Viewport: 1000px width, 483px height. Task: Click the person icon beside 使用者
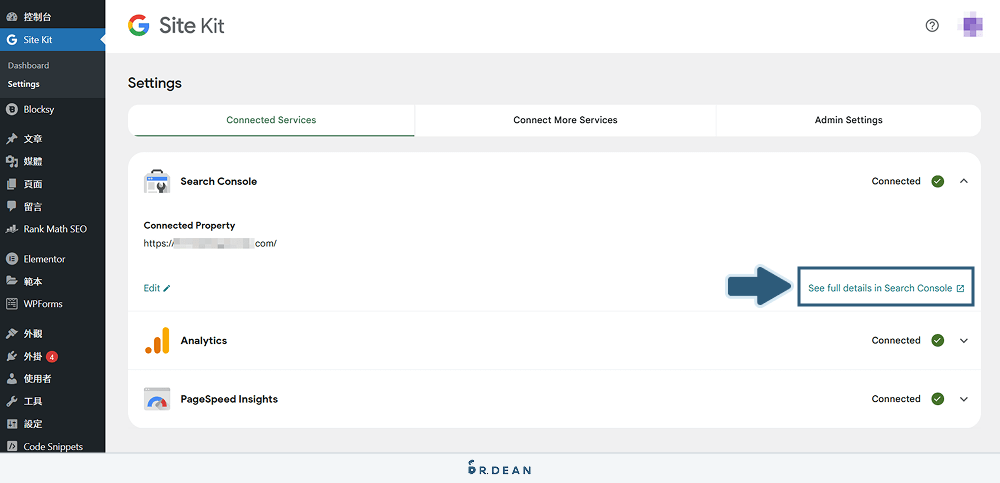point(11,379)
